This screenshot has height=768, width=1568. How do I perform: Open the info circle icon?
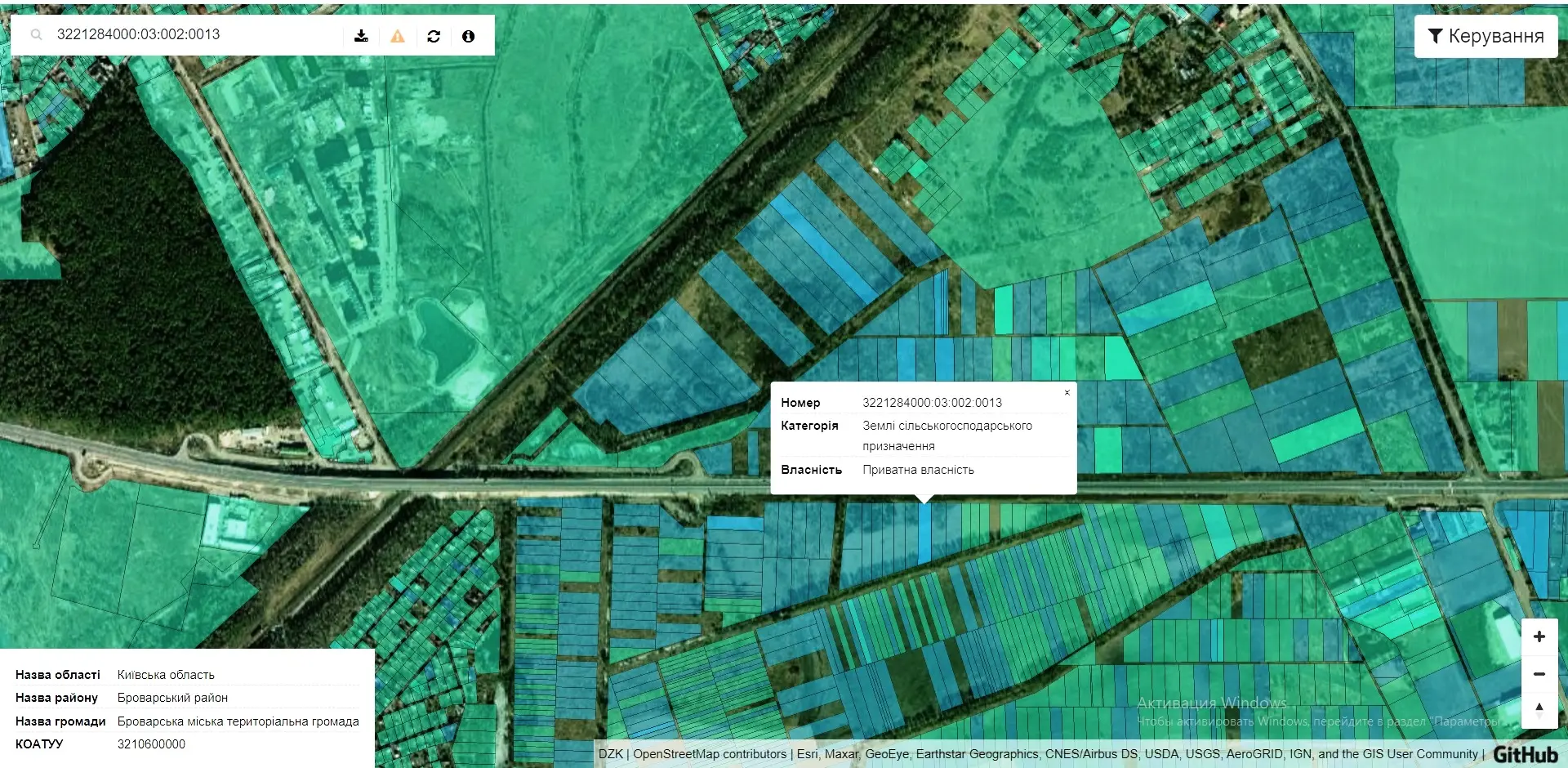[x=468, y=36]
